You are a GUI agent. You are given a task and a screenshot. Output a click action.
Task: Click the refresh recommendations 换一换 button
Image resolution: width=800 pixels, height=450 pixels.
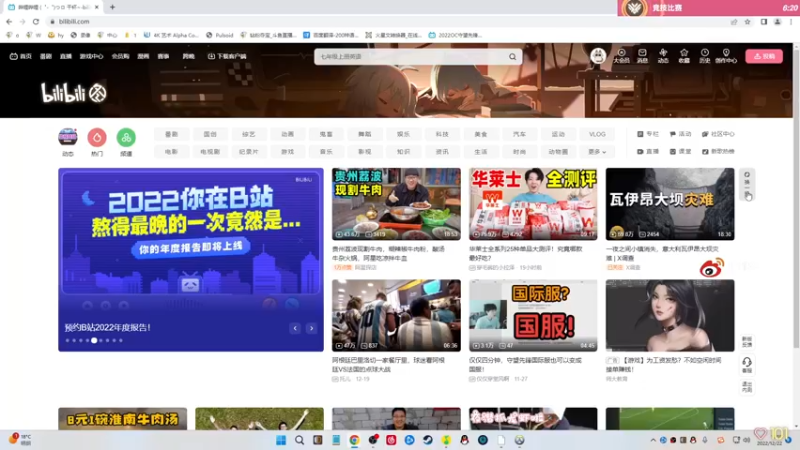747,186
